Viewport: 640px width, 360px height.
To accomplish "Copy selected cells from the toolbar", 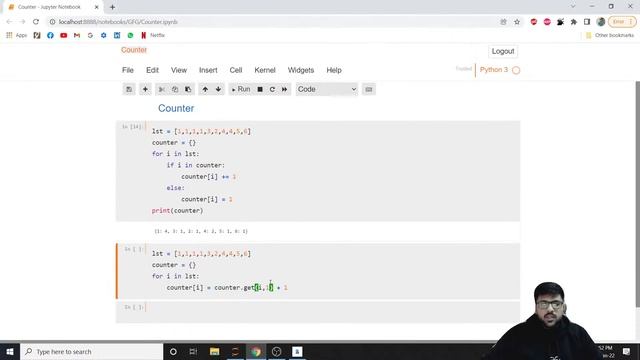I will (175, 89).
